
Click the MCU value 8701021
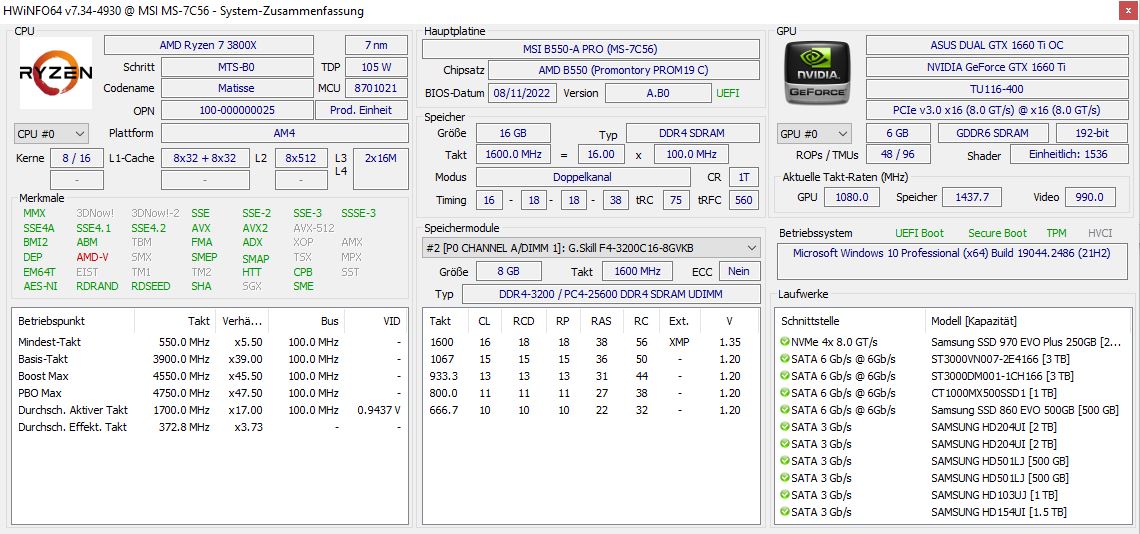(376, 88)
